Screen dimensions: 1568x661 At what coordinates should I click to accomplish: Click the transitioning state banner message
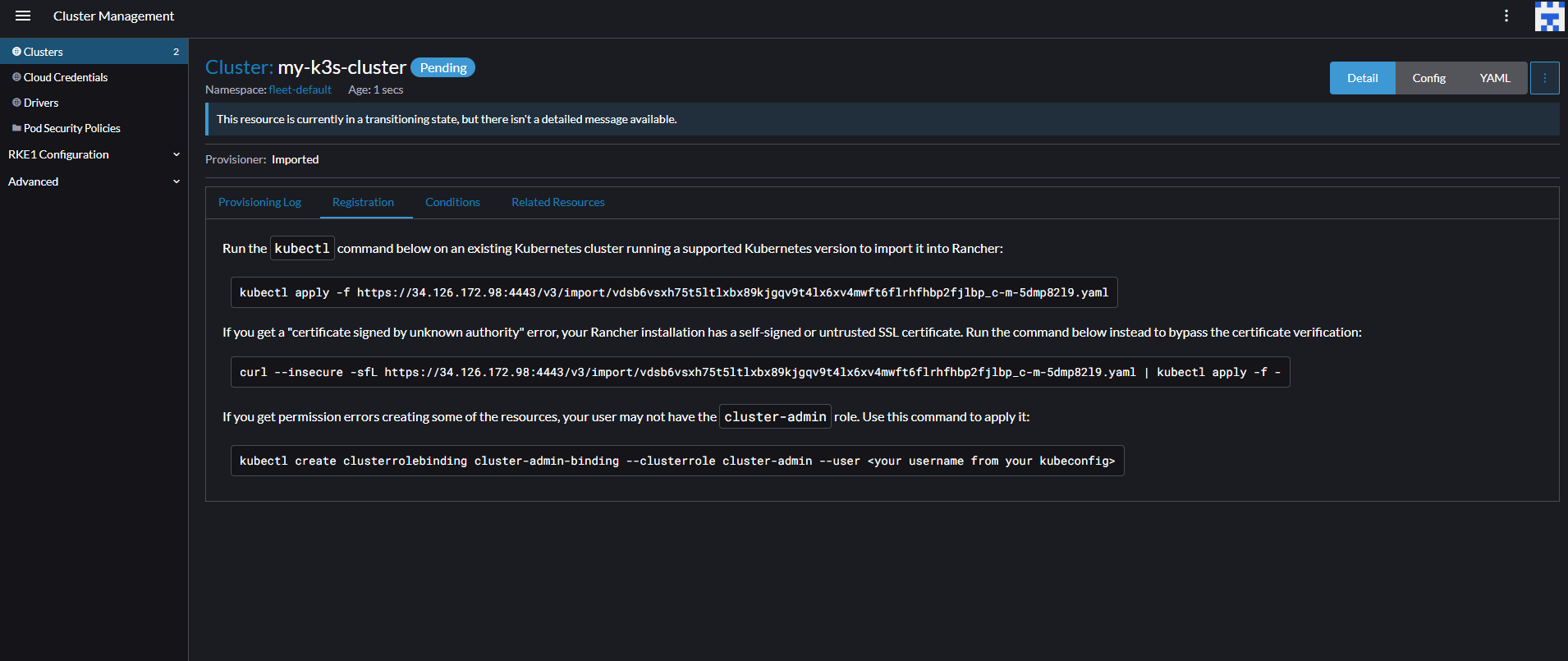(x=447, y=119)
